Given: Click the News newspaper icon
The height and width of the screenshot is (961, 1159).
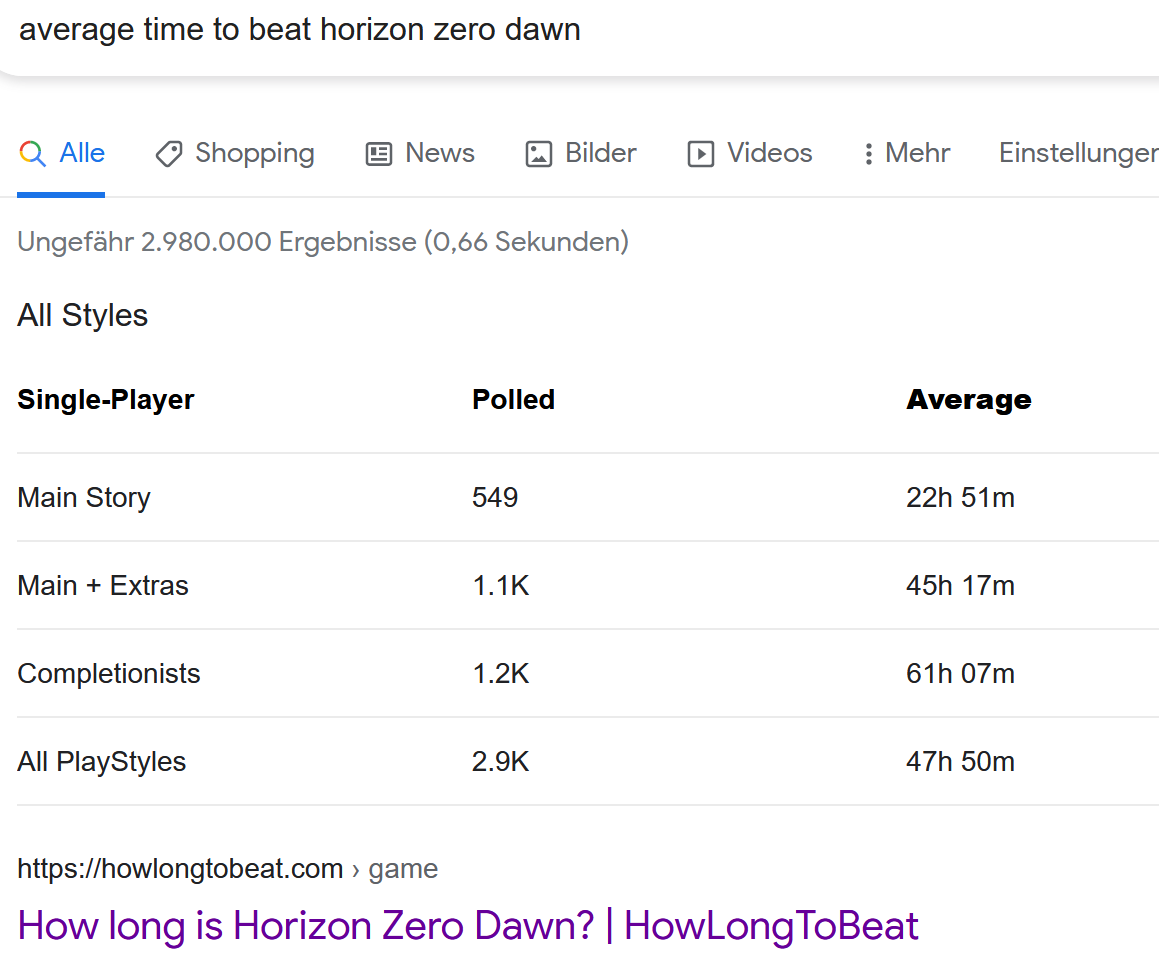Looking at the screenshot, I should pos(379,154).
